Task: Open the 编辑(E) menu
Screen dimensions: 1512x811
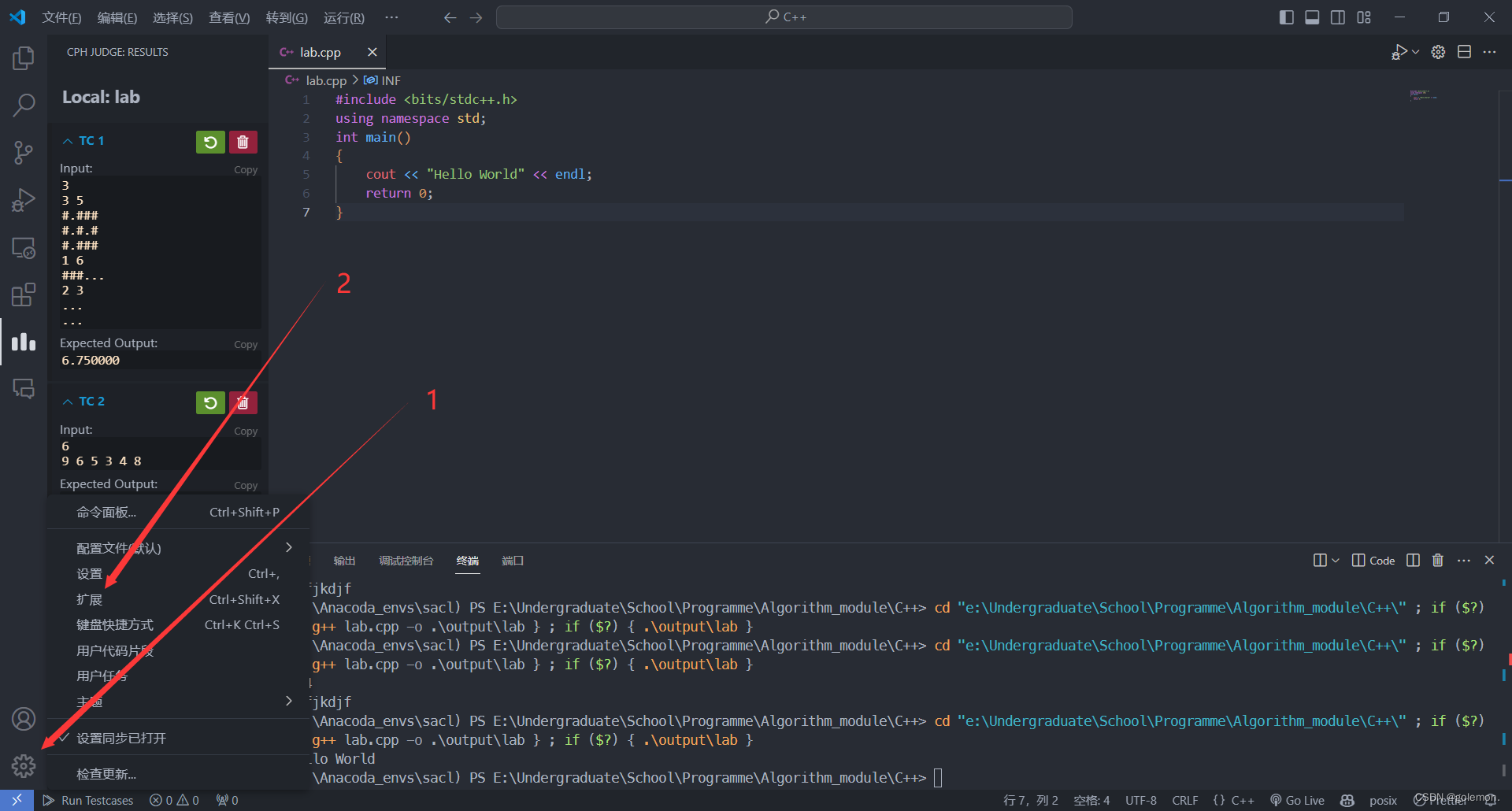Action: coord(117,17)
